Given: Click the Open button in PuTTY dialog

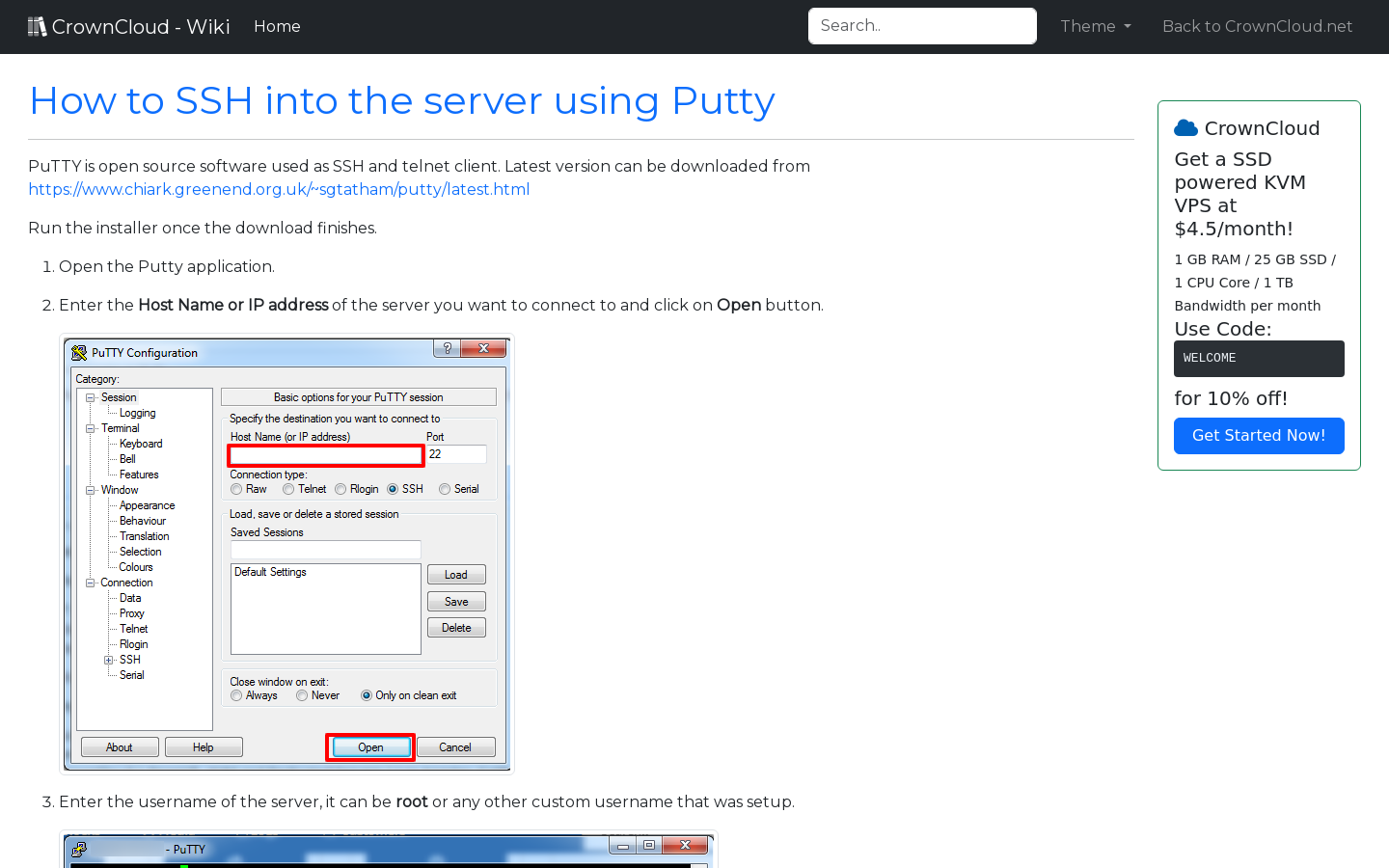Looking at the screenshot, I should click(370, 747).
